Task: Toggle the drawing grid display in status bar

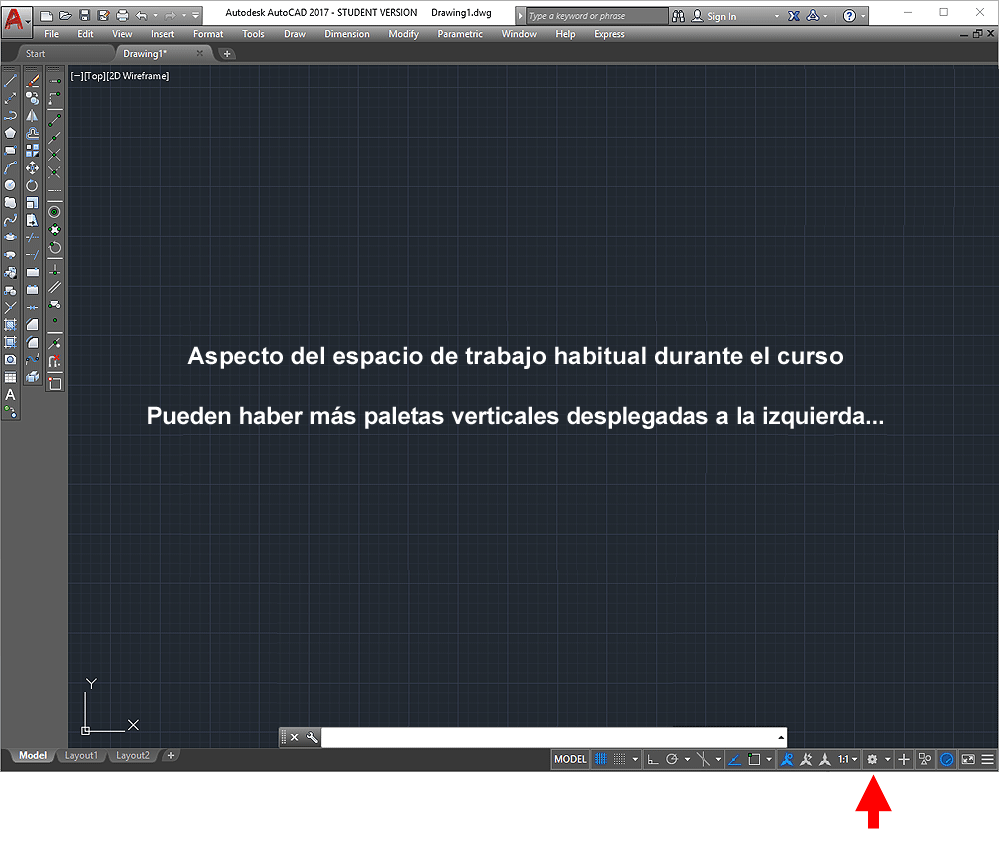Action: click(x=601, y=759)
